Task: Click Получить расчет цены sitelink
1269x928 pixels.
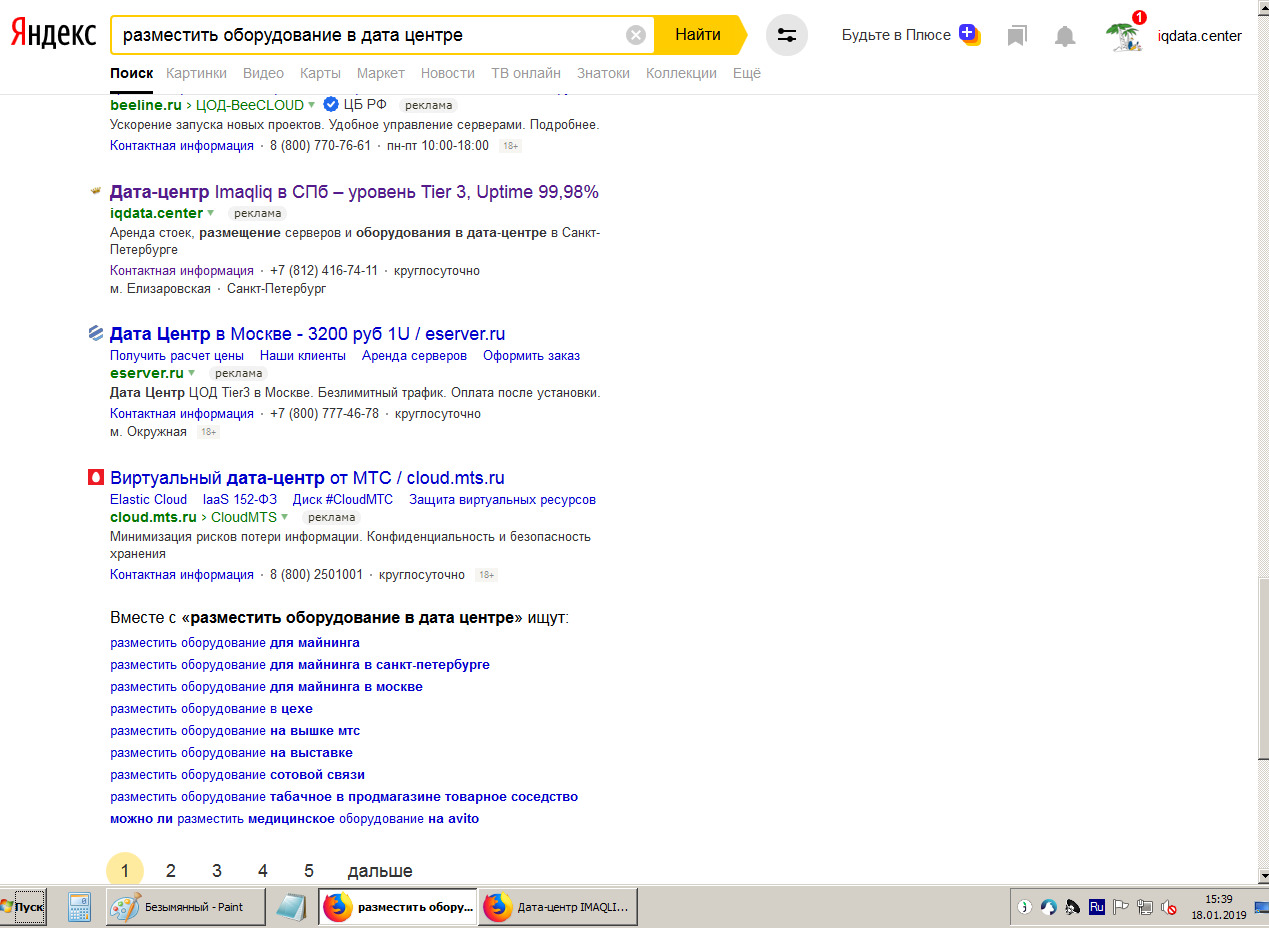Action: coord(177,356)
